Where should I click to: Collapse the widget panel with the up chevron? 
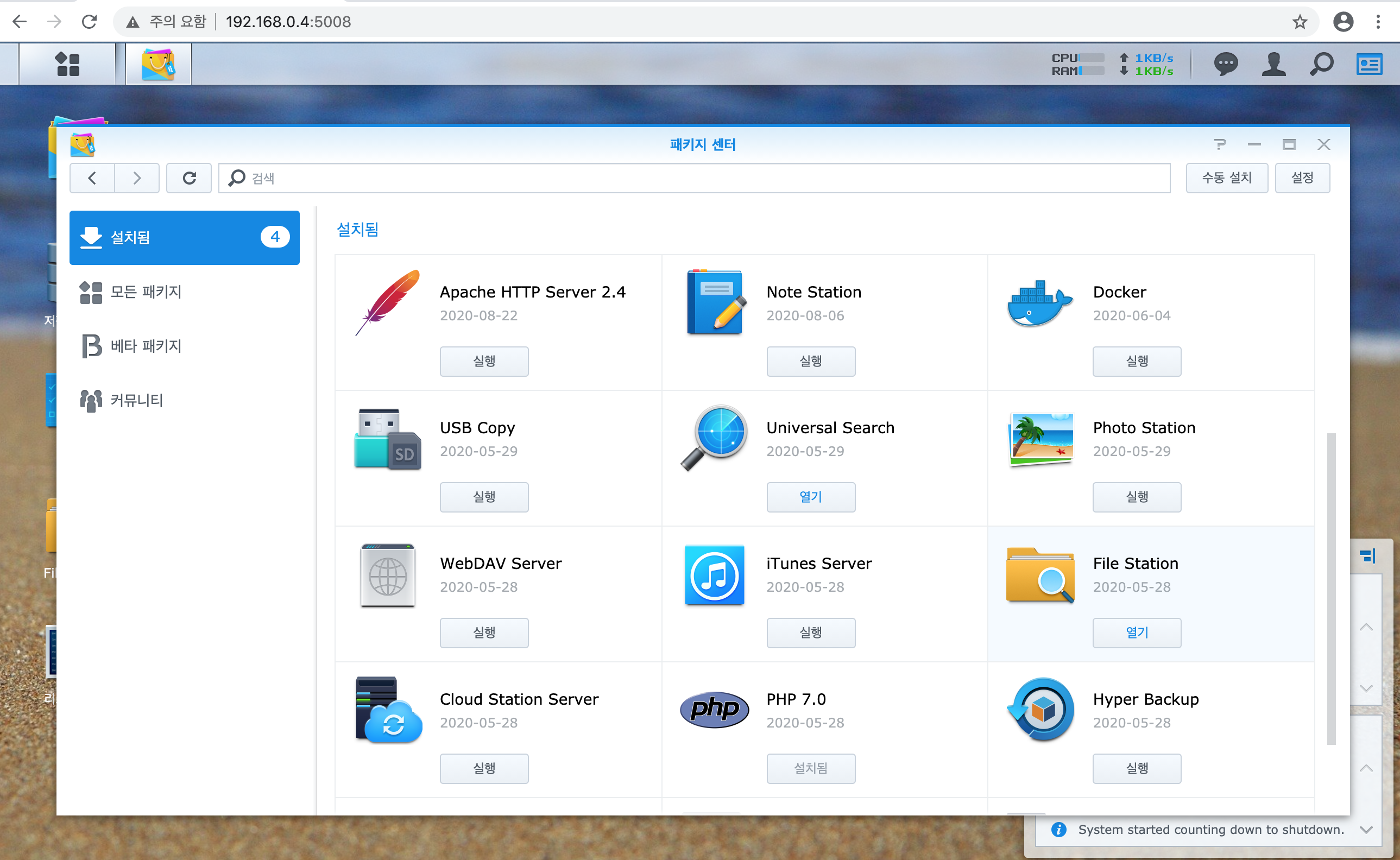pyautogui.click(x=1366, y=628)
